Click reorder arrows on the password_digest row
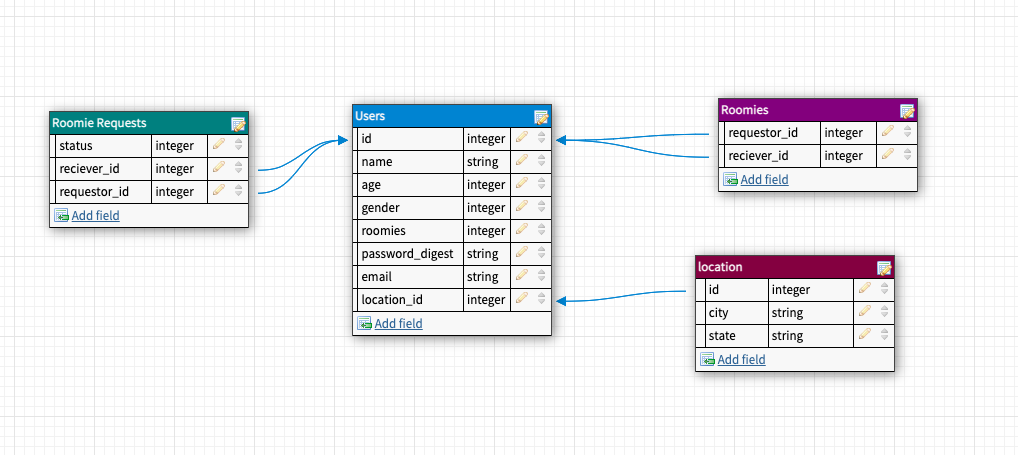Image resolution: width=1018 pixels, height=455 pixels. click(x=541, y=253)
